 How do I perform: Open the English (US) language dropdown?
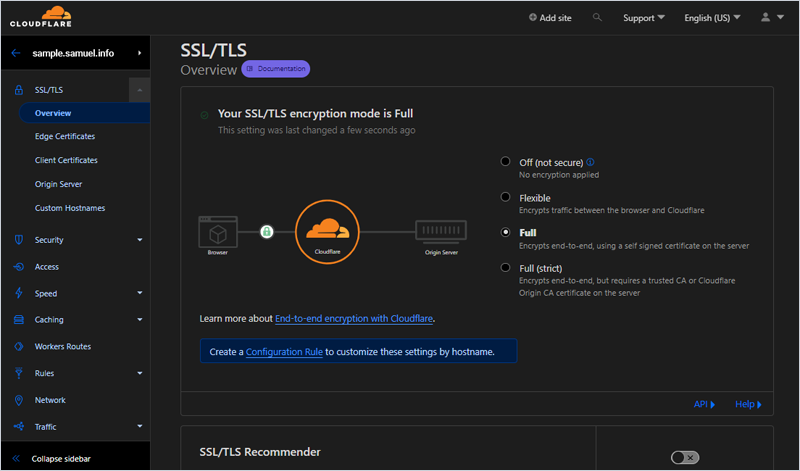click(x=712, y=18)
